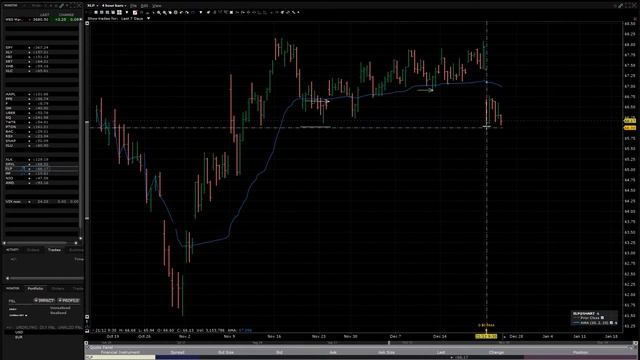Image resolution: width=640 pixels, height=360 pixels.
Task: Select AAPL row in the watchlist
Action: [41, 94]
